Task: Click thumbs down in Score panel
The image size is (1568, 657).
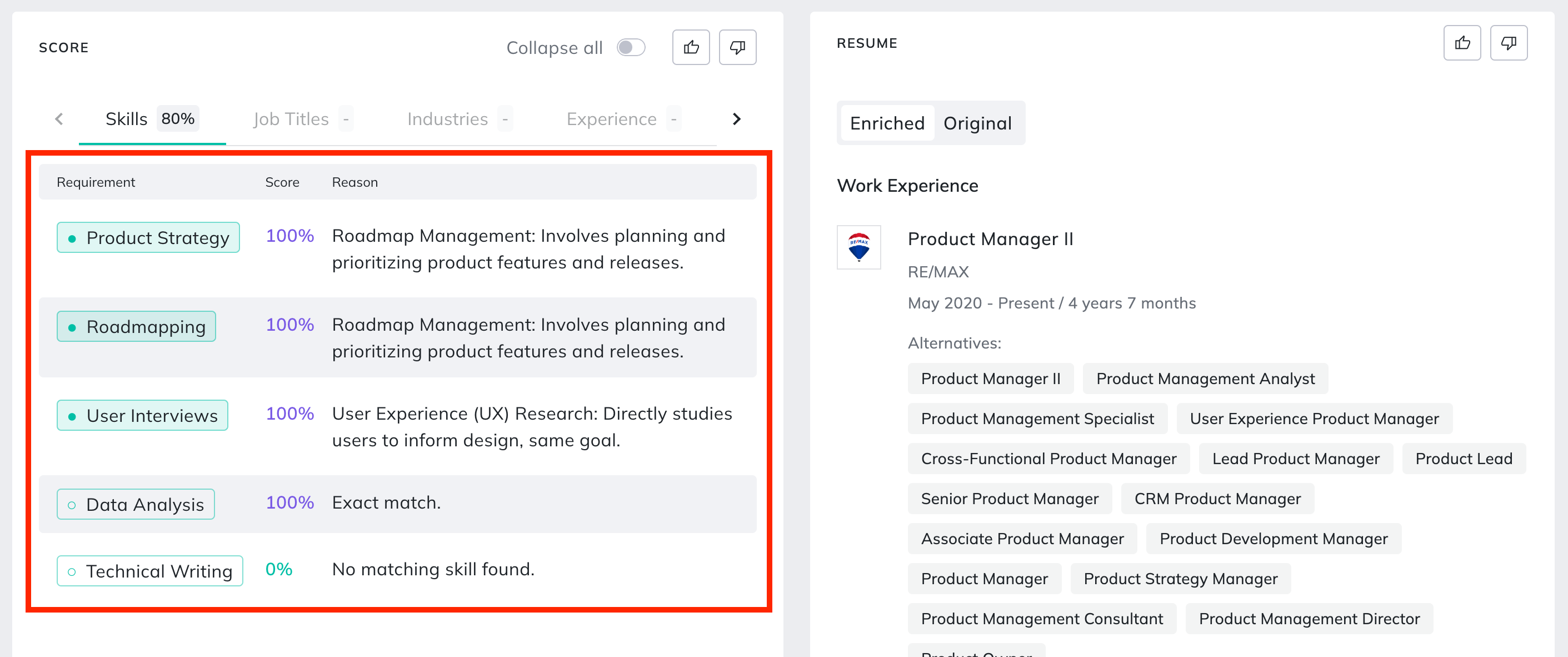Action: click(x=737, y=47)
